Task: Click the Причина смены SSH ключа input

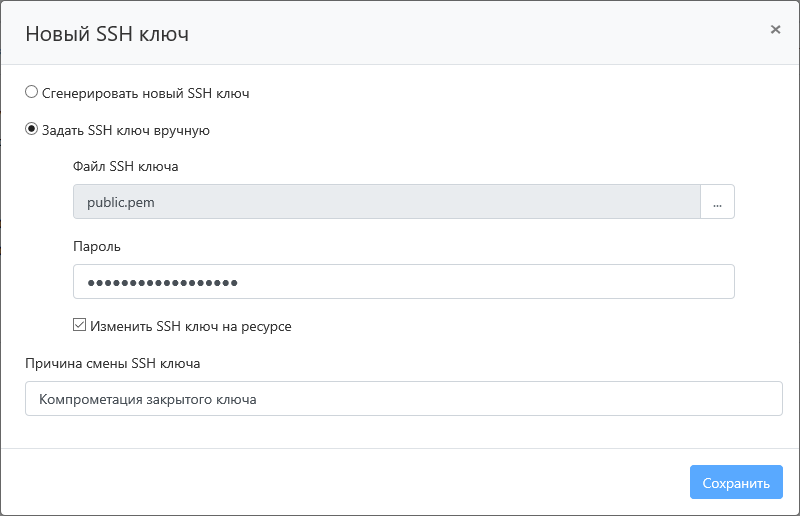Action: (x=403, y=398)
